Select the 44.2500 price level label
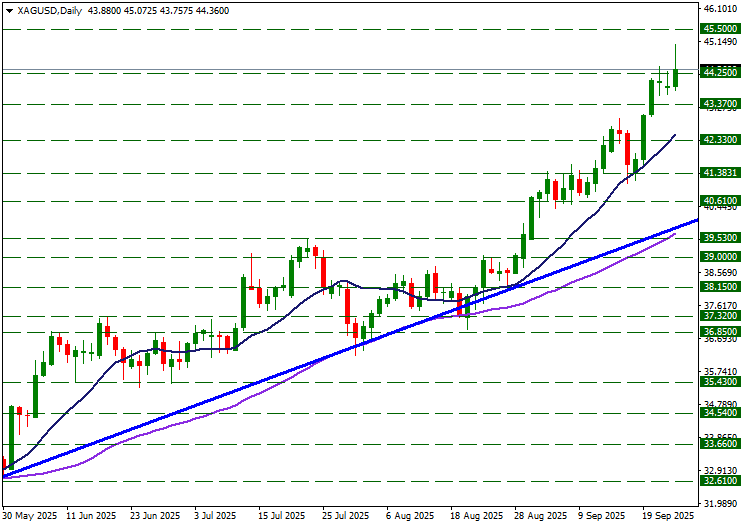This screenshot has width=744, height=527. click(721, 73)
